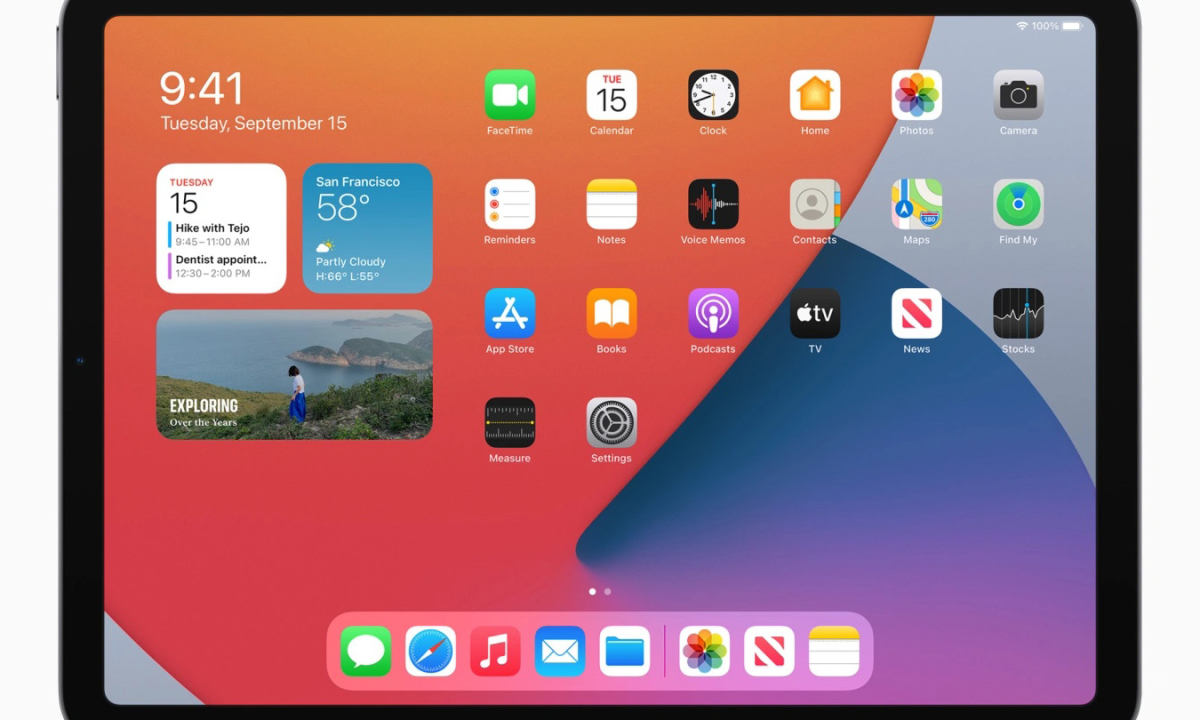Tap the Wi-Fi status icon
Screen dimensions: 1200x720
(x=1022, y=25)
